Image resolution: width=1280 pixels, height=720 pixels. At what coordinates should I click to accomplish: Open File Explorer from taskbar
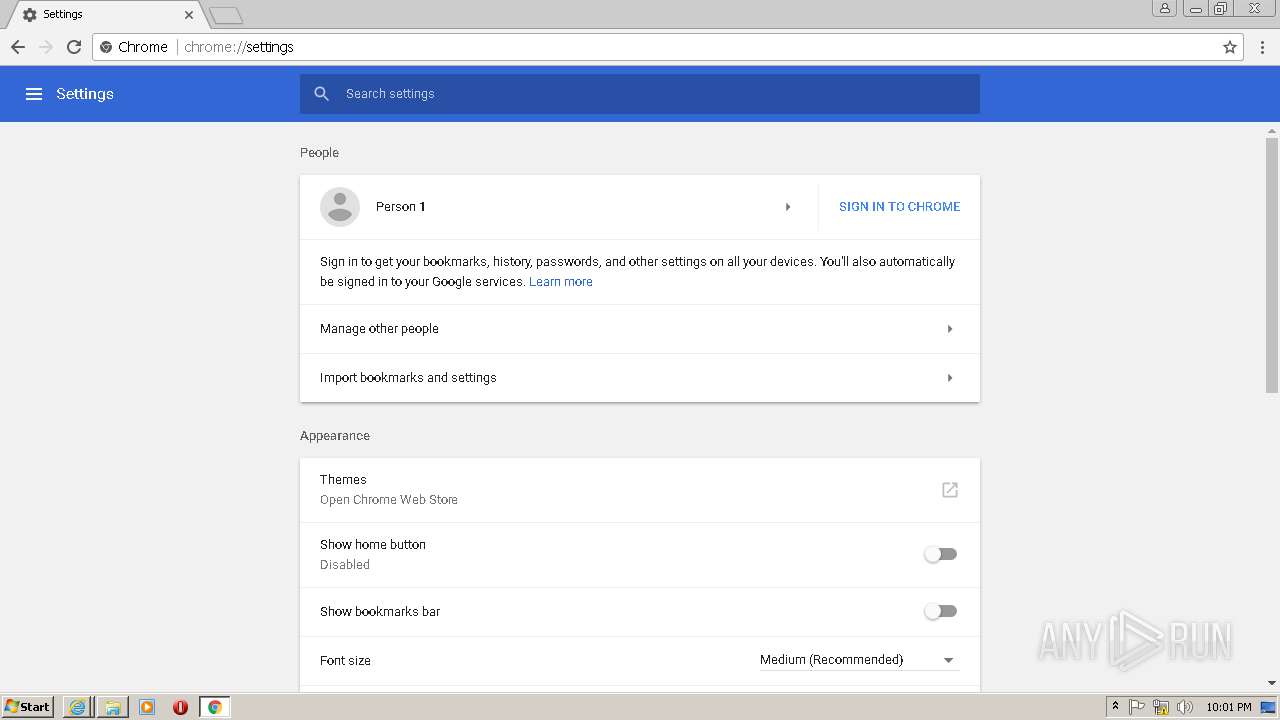pyautogui.click(x=113, y=707)
